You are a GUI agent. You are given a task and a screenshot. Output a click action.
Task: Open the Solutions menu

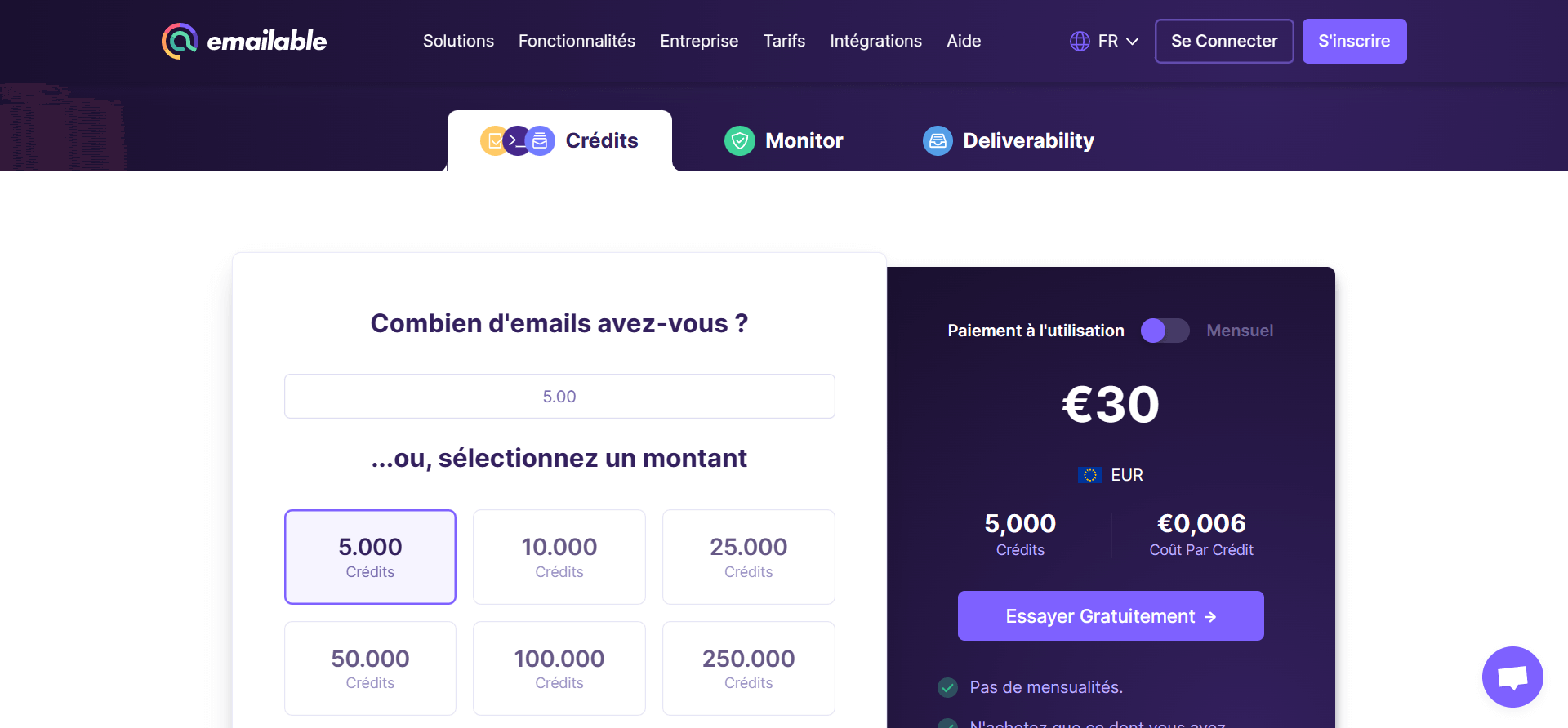(458, 41)
